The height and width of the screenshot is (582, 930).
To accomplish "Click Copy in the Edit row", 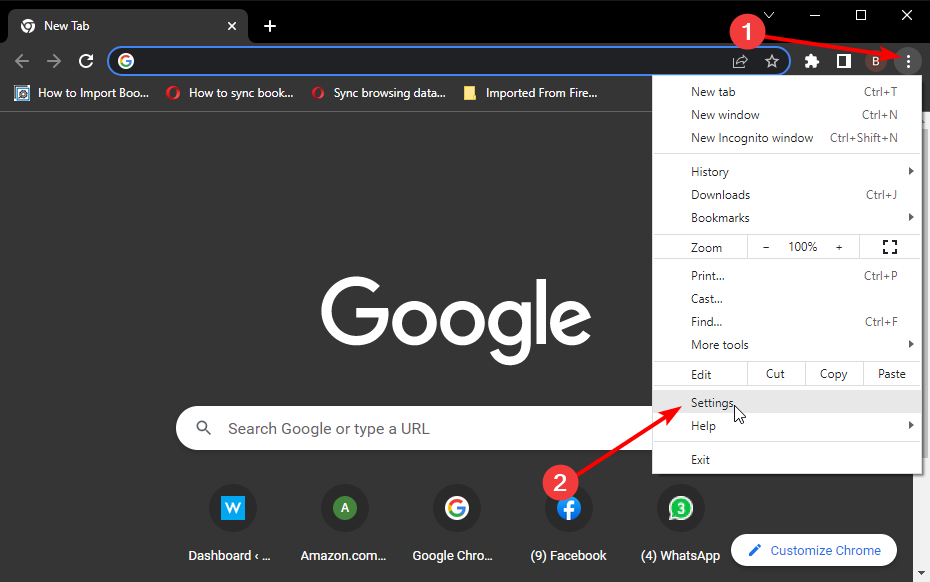I will tap(833, 374).
